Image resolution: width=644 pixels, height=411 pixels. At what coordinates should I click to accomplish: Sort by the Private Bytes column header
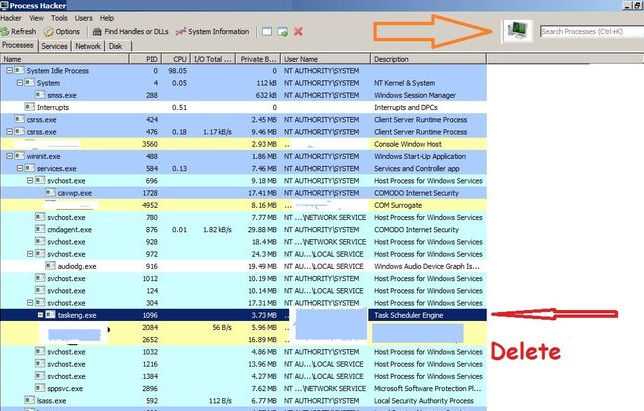[258, 59]
